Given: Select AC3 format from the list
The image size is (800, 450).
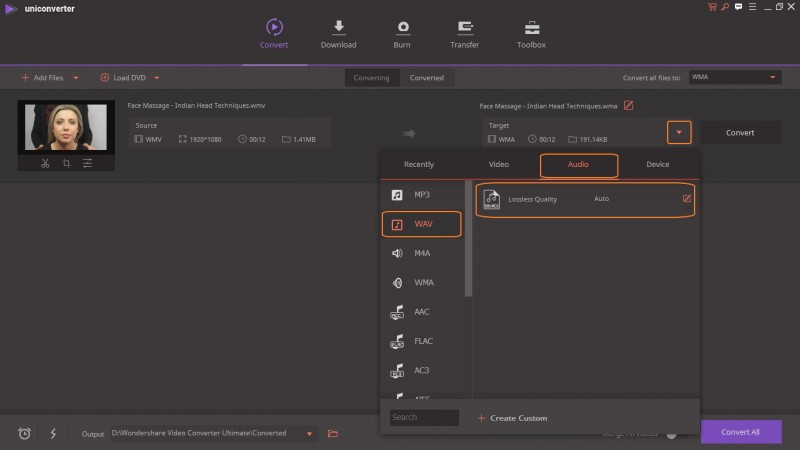Looking at the screenshot, I should pos(421,370).
